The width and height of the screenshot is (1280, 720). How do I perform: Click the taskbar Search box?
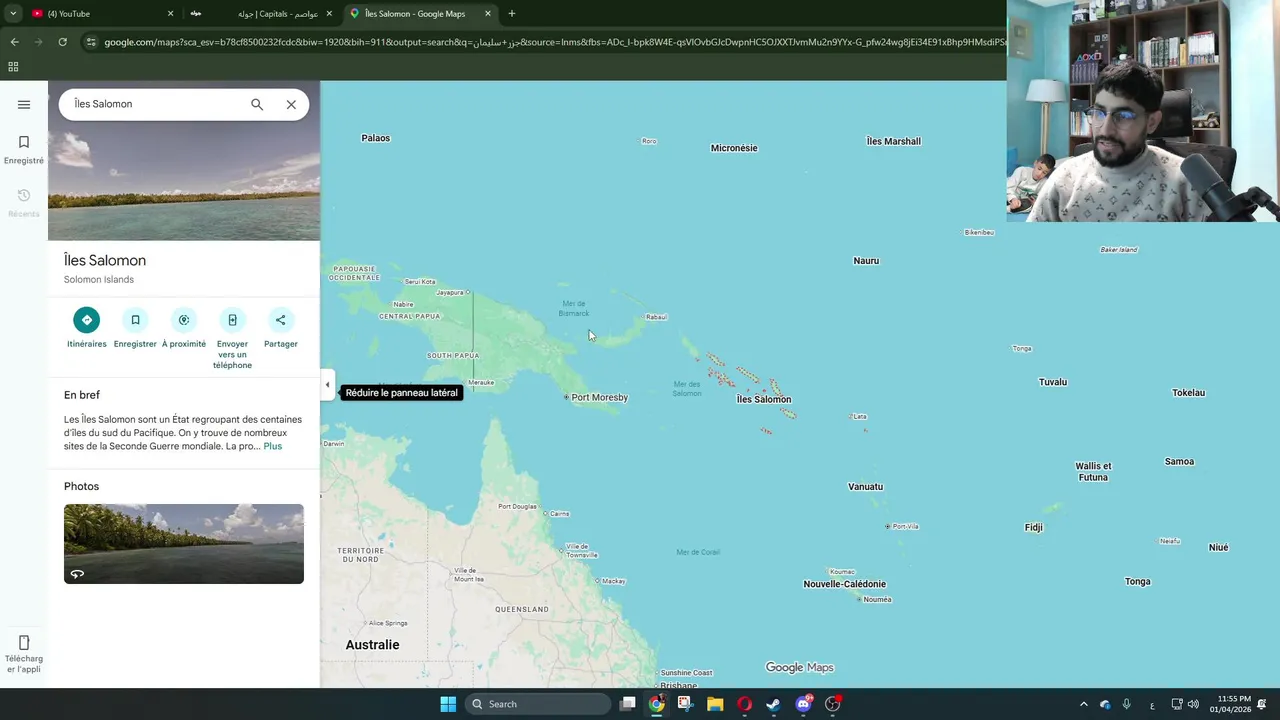(x=539, y=704)
